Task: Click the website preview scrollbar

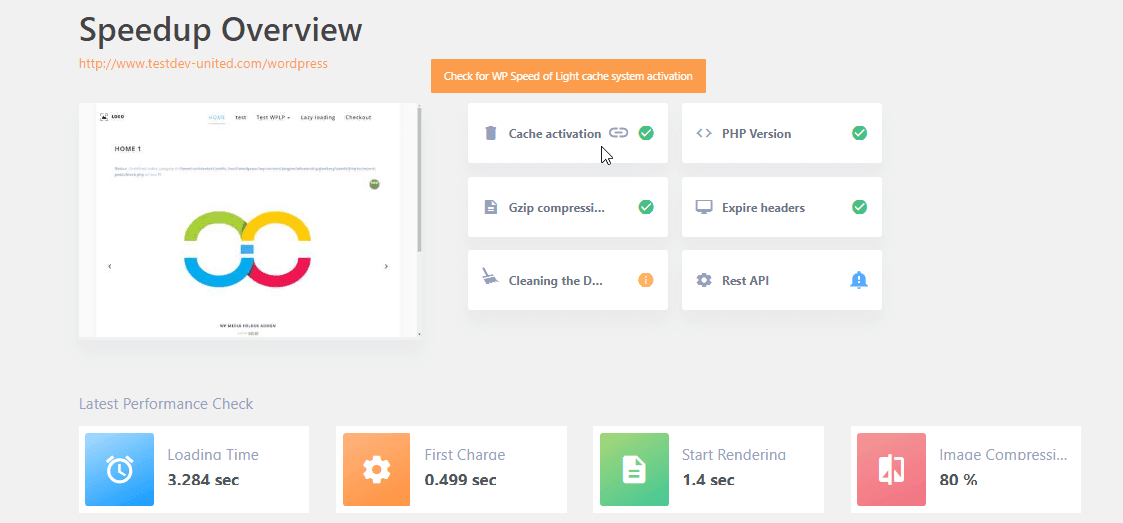Action: [419, 180]
